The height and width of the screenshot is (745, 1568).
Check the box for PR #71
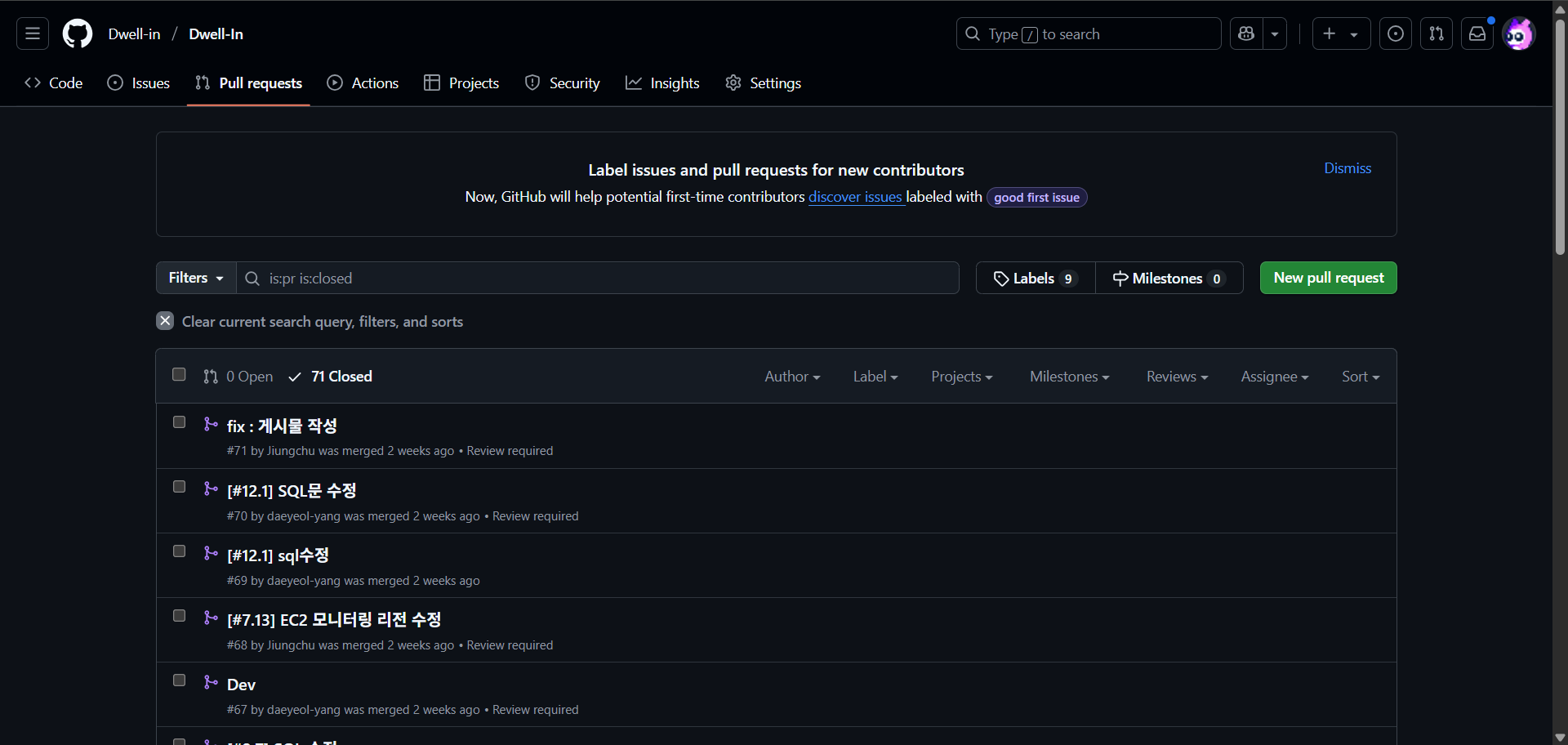pos(179,422)
